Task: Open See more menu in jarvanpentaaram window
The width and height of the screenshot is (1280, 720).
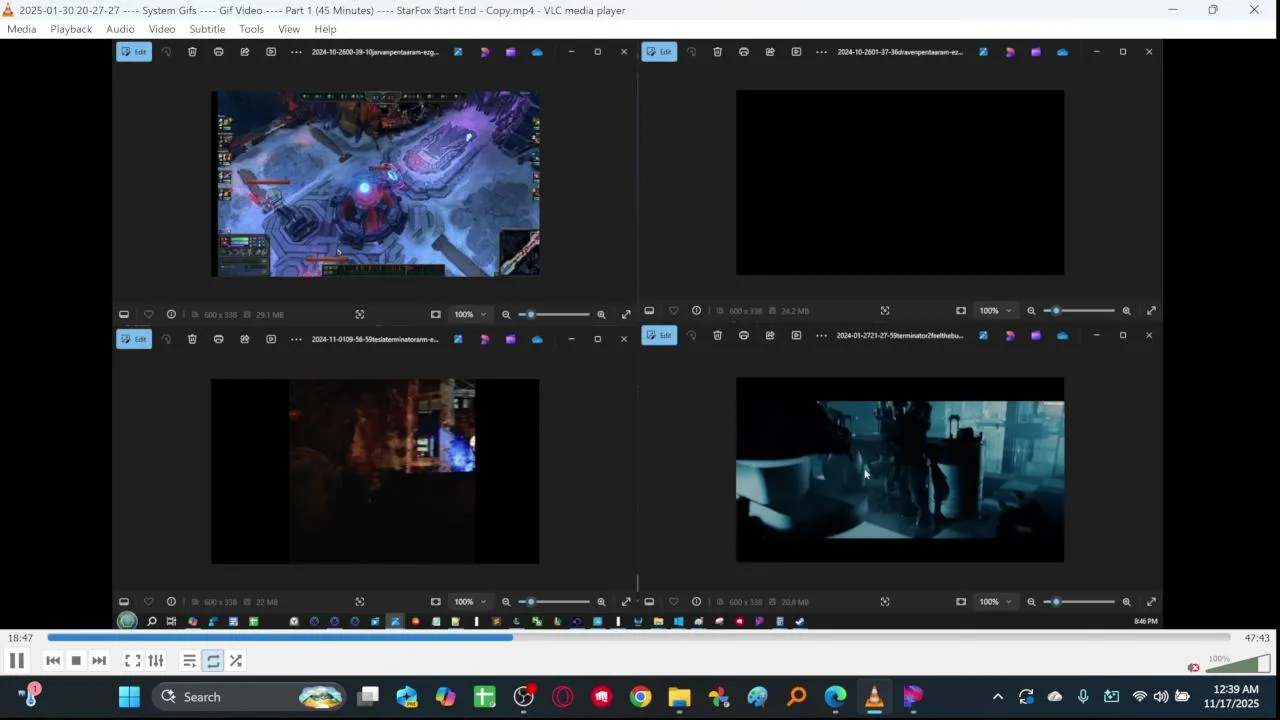Action: 296,52
